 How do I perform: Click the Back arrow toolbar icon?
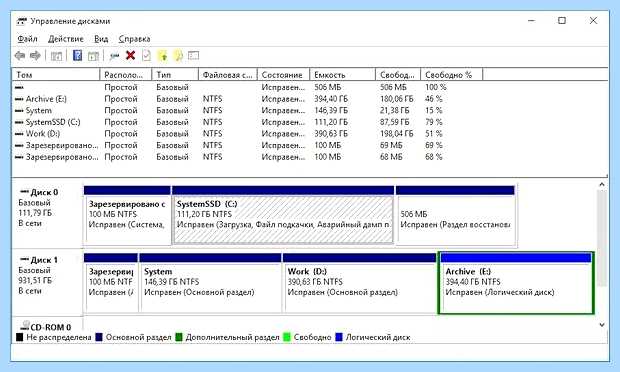pos(20,56)
